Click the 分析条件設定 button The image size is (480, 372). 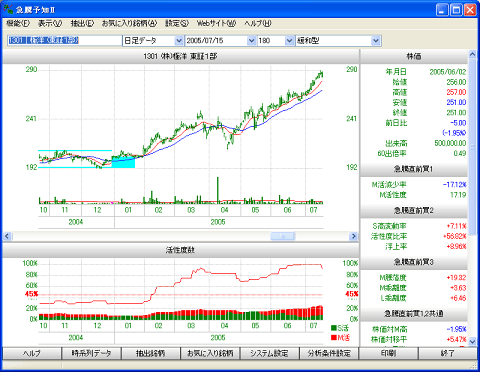[329, 353]
